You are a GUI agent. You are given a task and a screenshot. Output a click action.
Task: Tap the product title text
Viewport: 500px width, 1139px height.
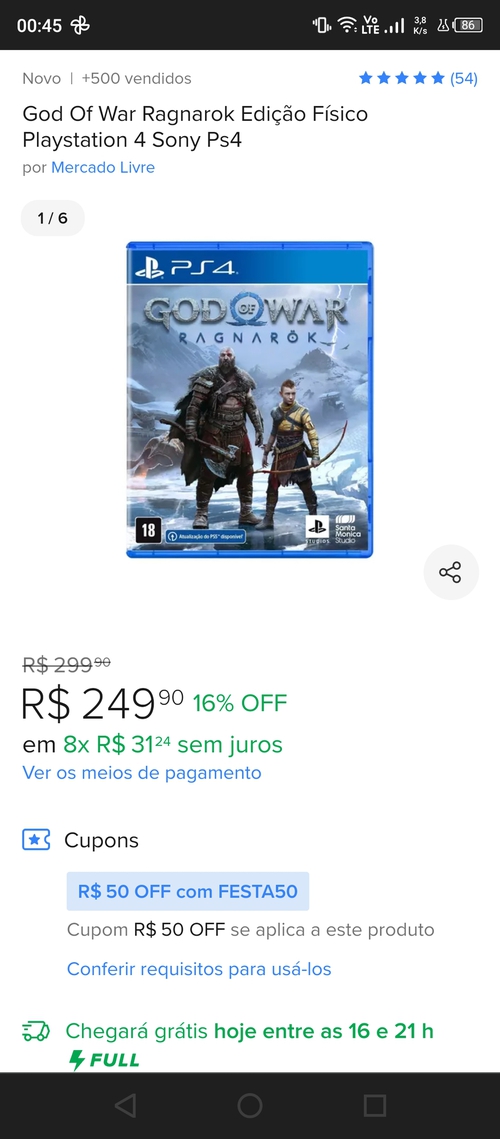click(195, 126)
